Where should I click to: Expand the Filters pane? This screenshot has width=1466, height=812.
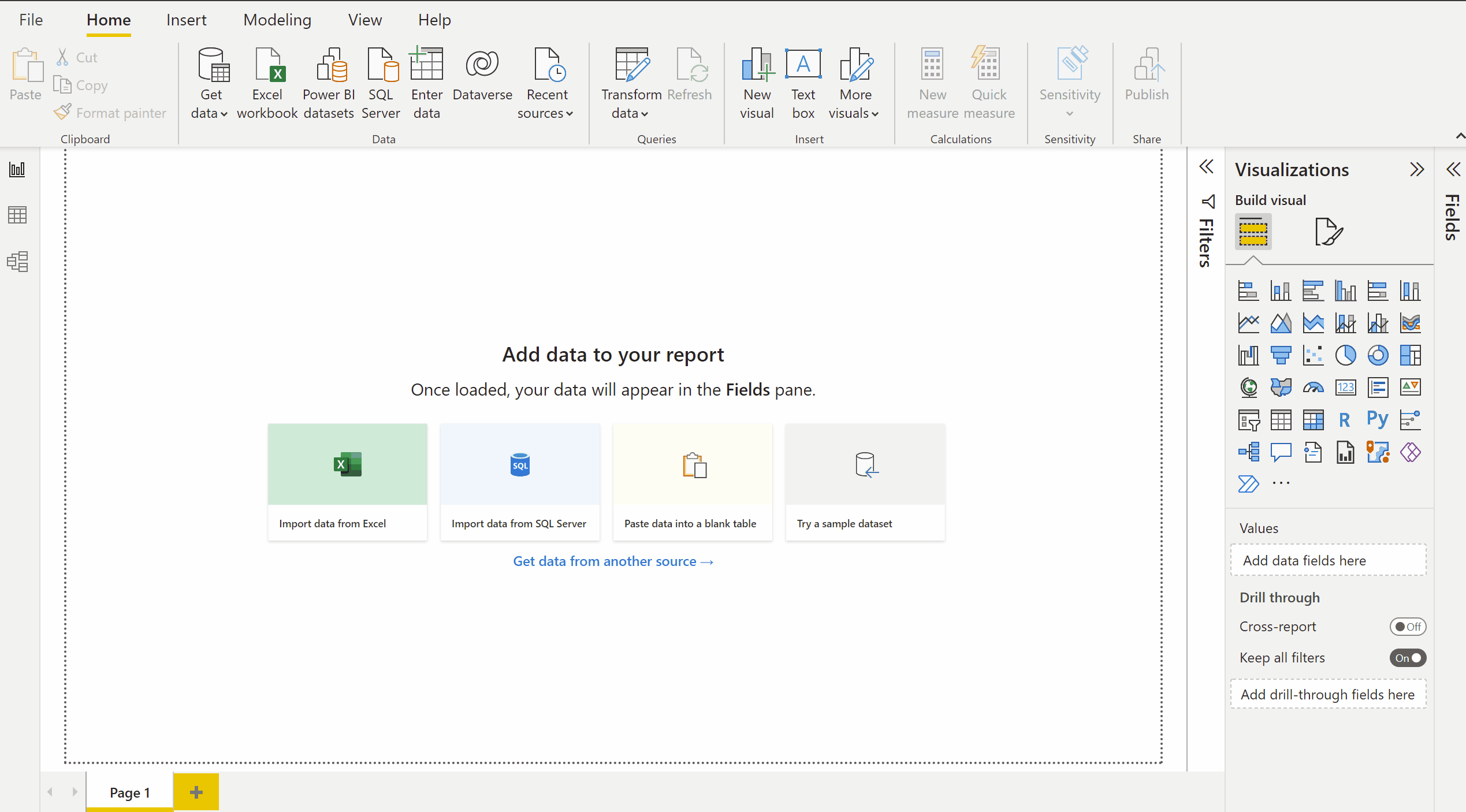pyautogui.click(x=1206, y=167)
